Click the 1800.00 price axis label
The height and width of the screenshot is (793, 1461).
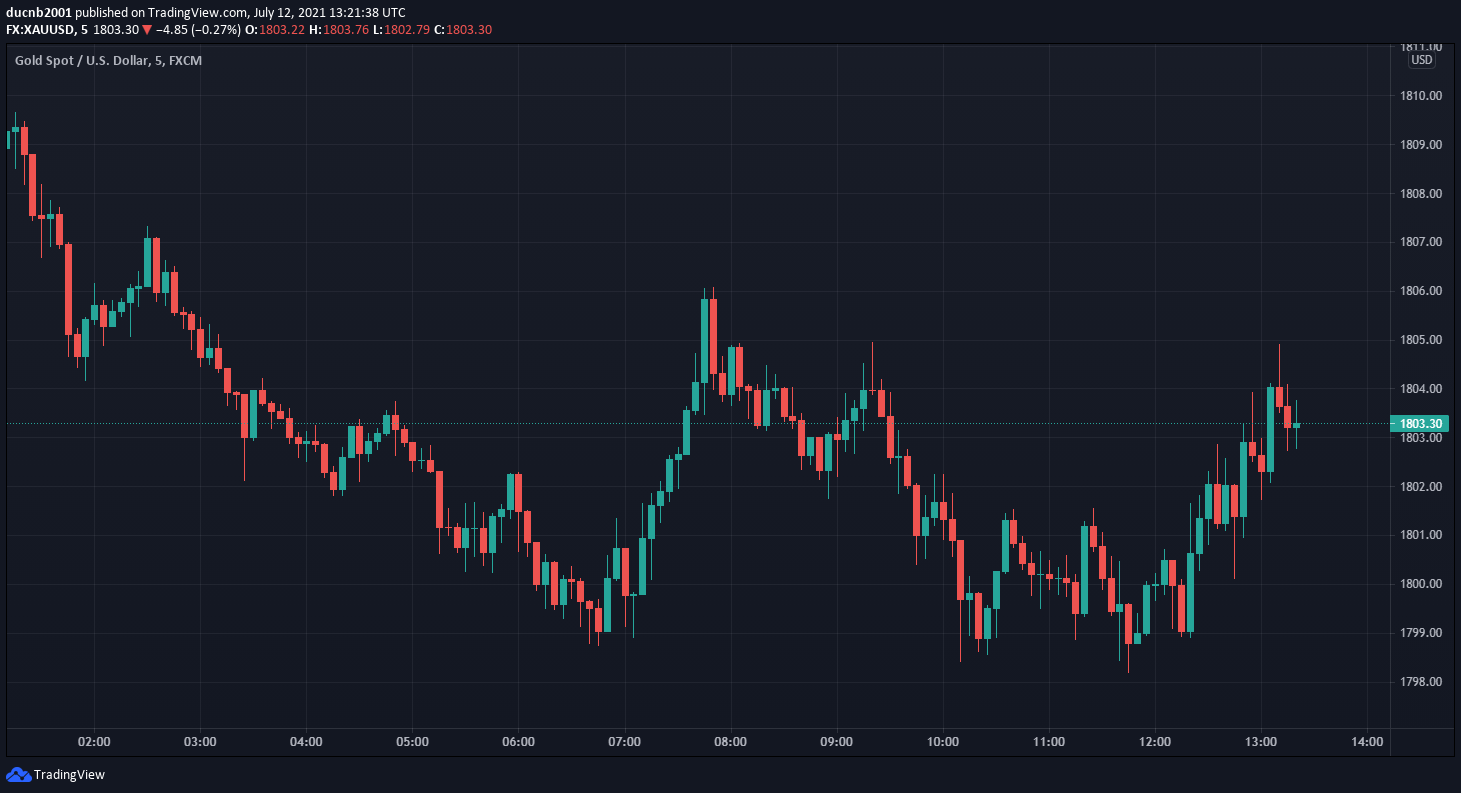coord(1421,584)
